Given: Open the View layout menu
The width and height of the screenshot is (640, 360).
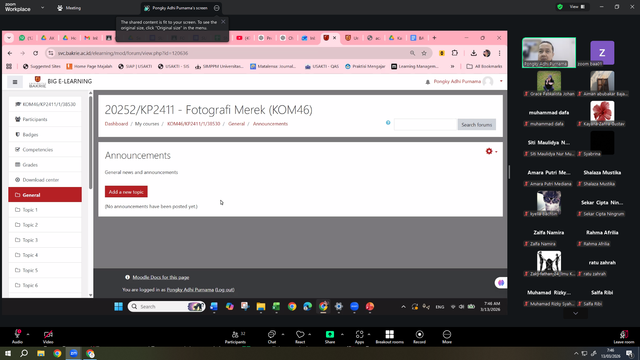Looking at the screenshot, I should [577, 7].
